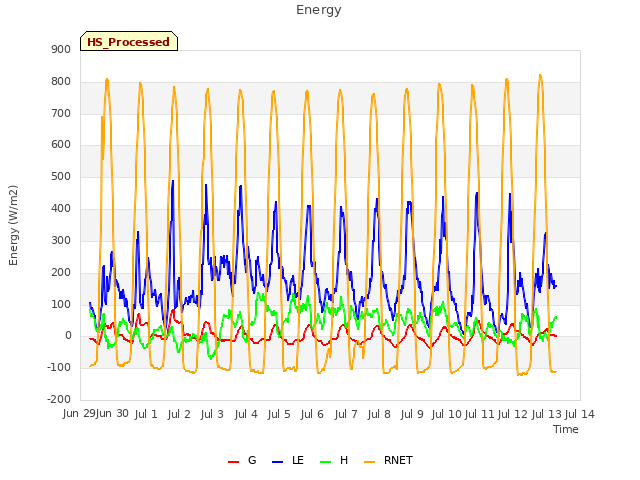The height and width of the screenshot is (480, 640).
Task: Click the Jul 6 x-axis date label
Action: pos(312,414)
